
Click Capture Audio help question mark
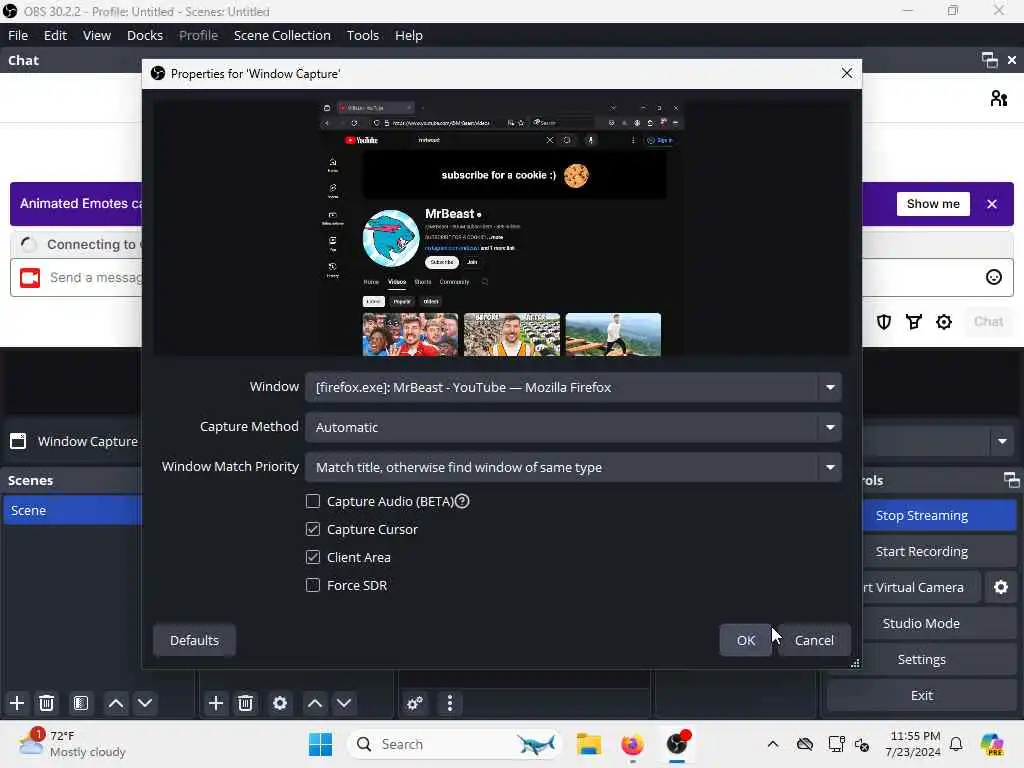pyautogui.click(x=462, y=502)
